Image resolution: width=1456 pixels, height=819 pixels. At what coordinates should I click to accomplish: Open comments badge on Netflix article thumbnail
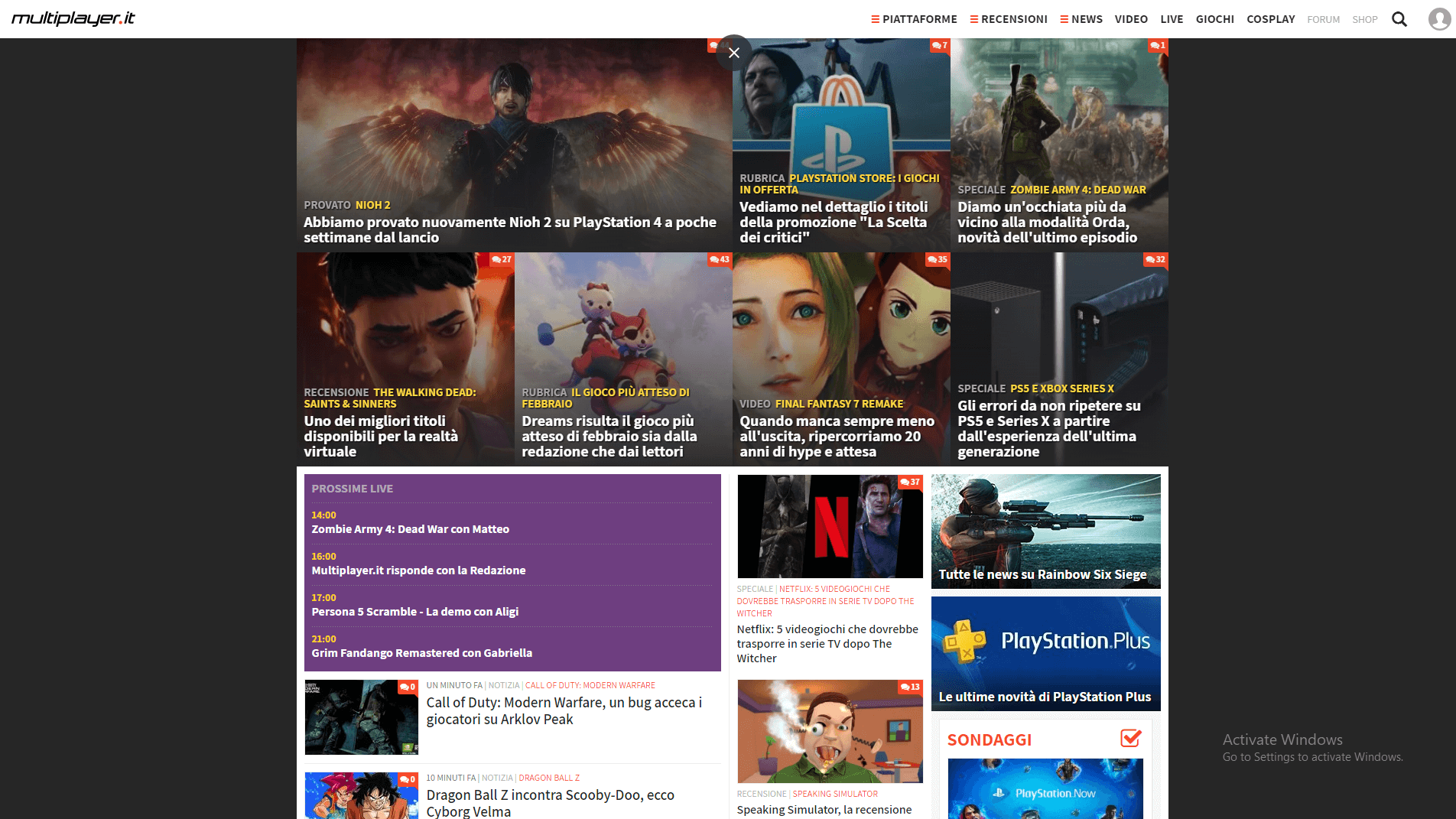(x=910, y=483)
